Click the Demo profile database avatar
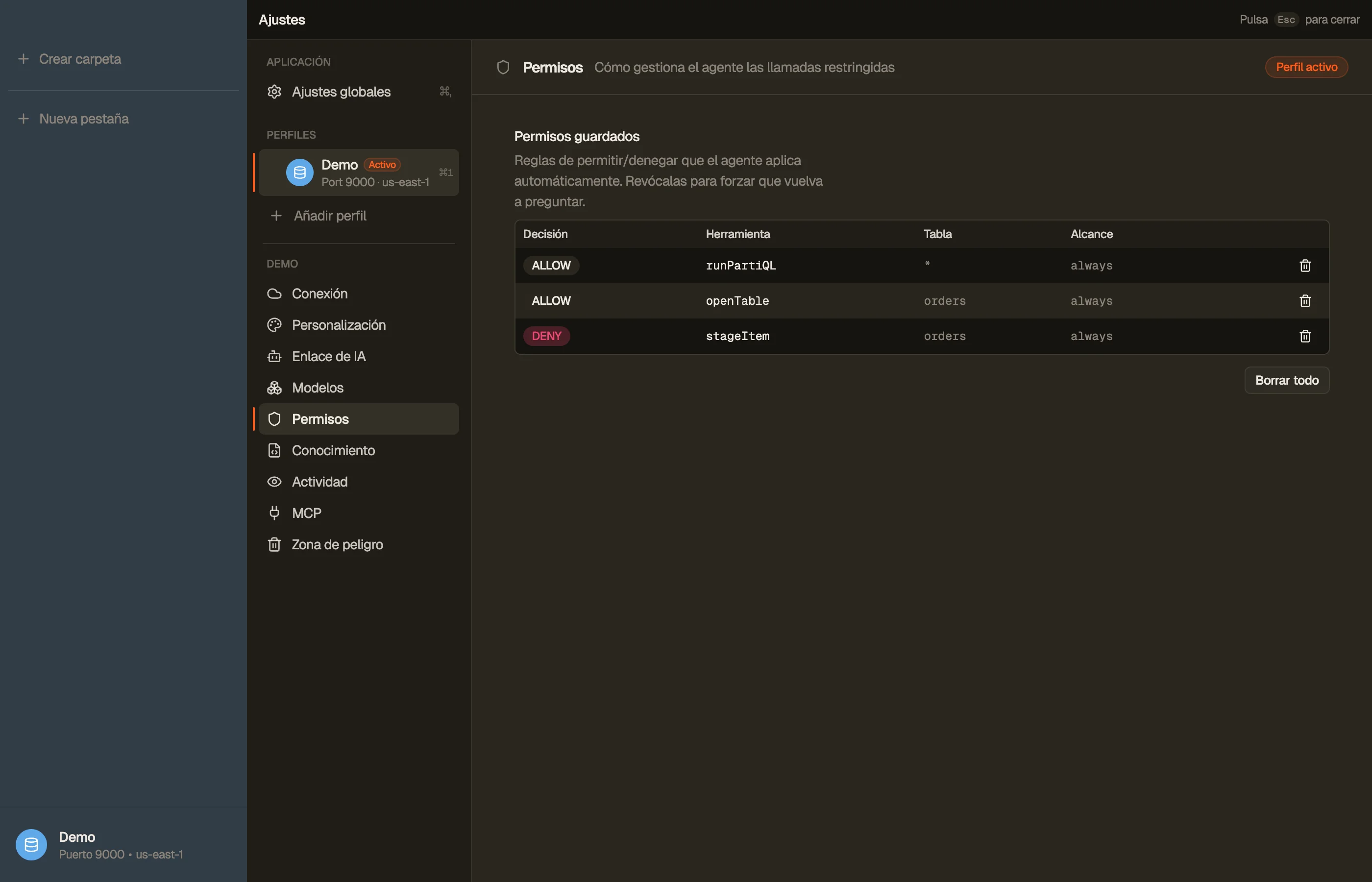Image resolution: width=1372 pixels, height=882 pixels. pyautogui.click(x=299, y=172)
